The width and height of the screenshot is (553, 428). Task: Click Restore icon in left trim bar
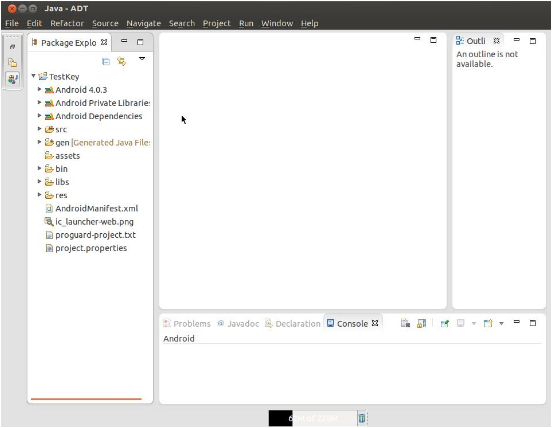12,47
